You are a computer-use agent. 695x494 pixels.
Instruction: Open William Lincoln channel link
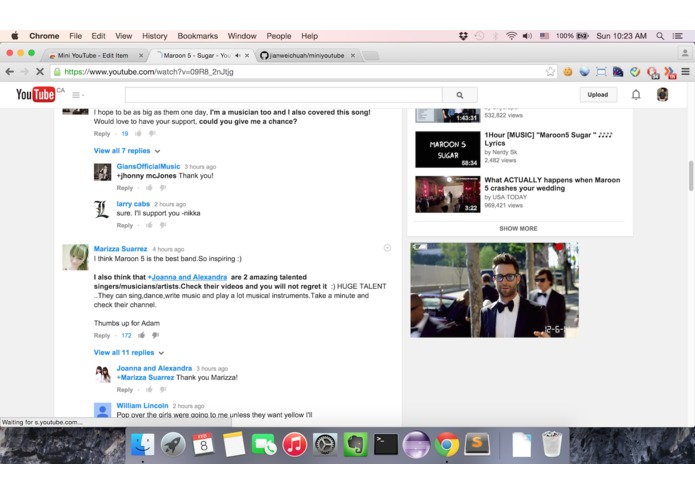pyautogui.click(x=142, y=405)
